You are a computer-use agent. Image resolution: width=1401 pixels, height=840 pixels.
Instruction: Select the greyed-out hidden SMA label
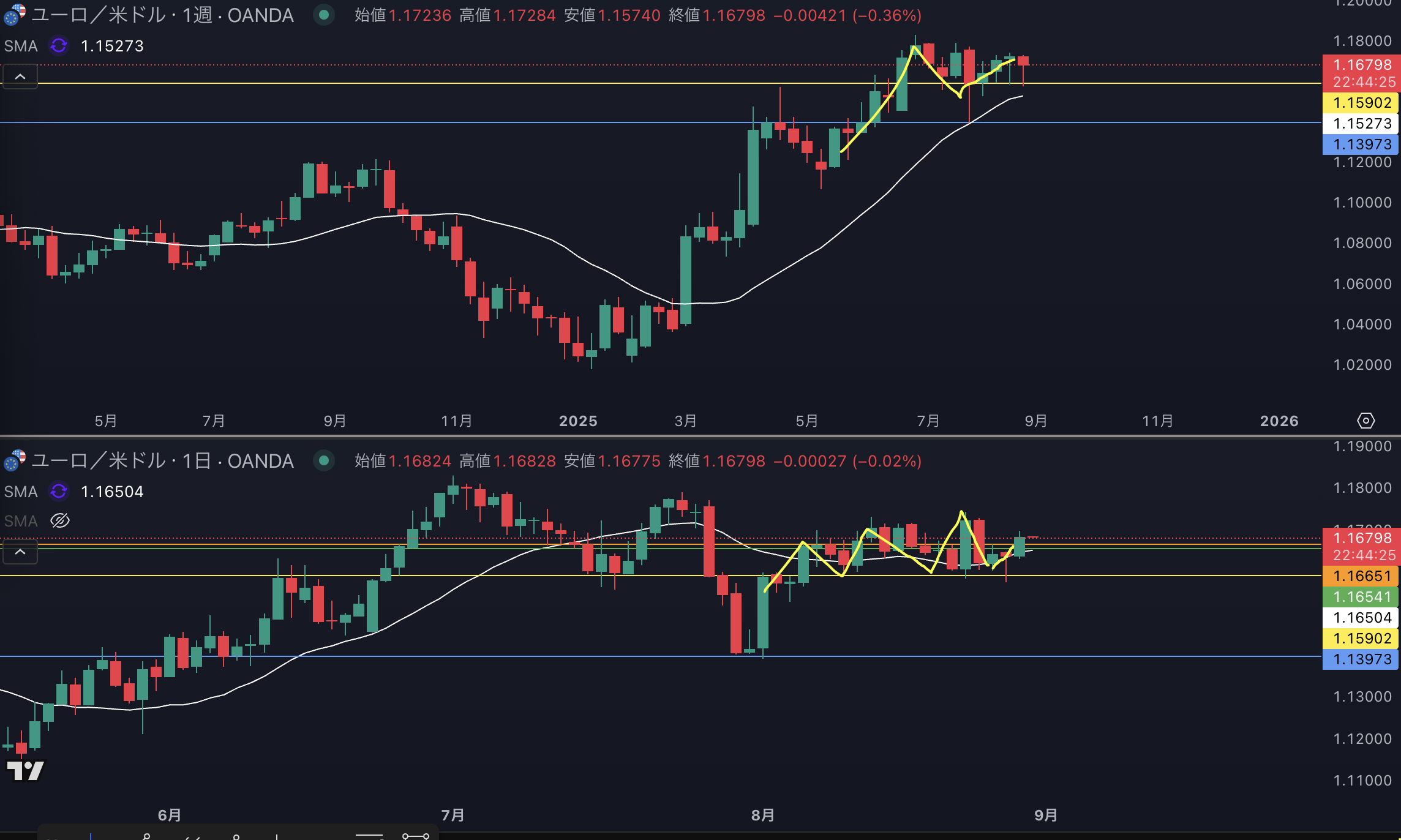(x=21, y=521)
